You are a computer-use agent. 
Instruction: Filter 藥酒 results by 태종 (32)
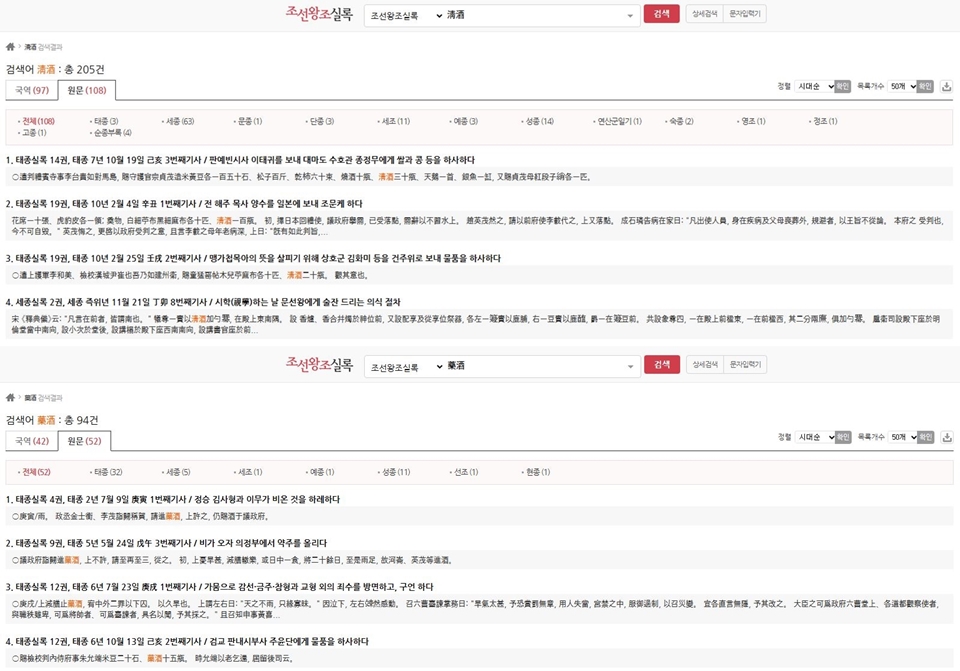[107, 472]
